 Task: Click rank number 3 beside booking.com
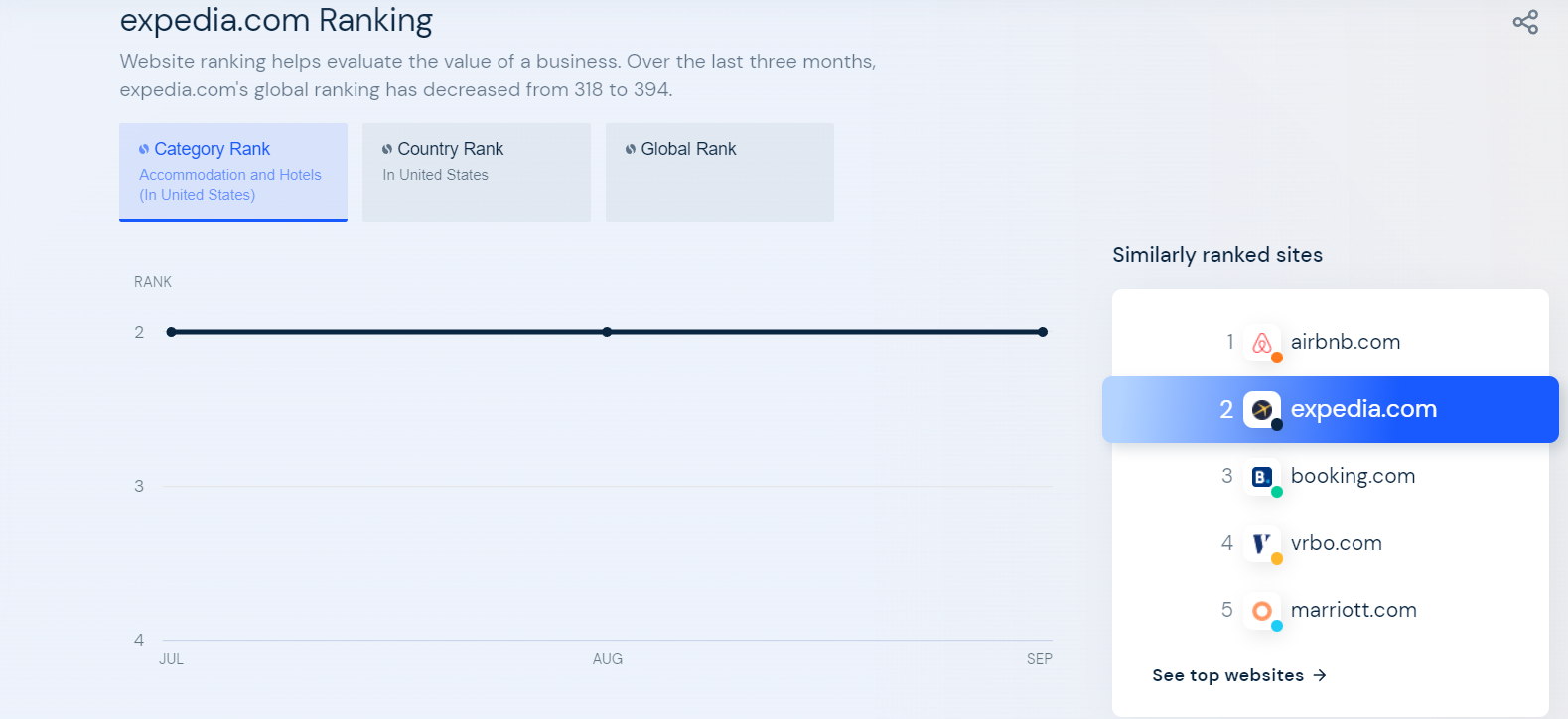pyautogui.click(x=1227, y=476)
